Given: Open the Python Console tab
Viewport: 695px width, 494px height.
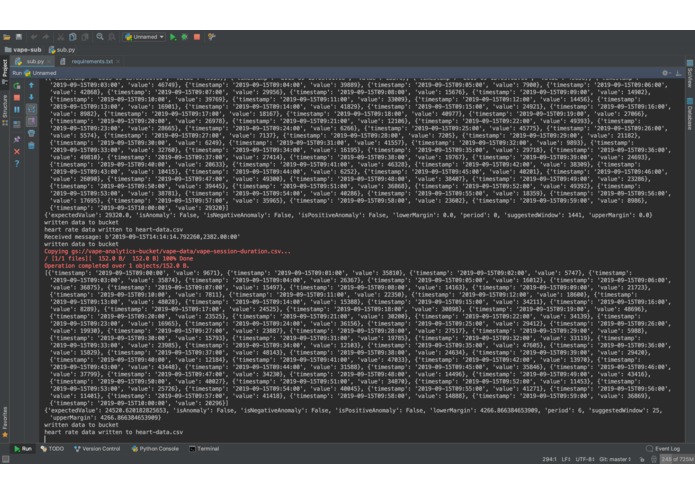Looking at the screenshot, I should 155,449.
